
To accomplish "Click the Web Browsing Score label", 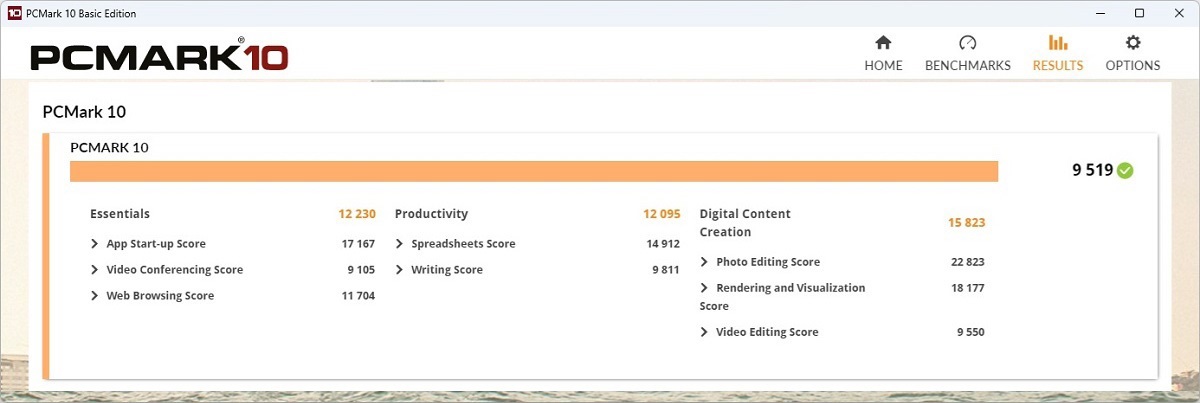I will click(x=160, y=296).
